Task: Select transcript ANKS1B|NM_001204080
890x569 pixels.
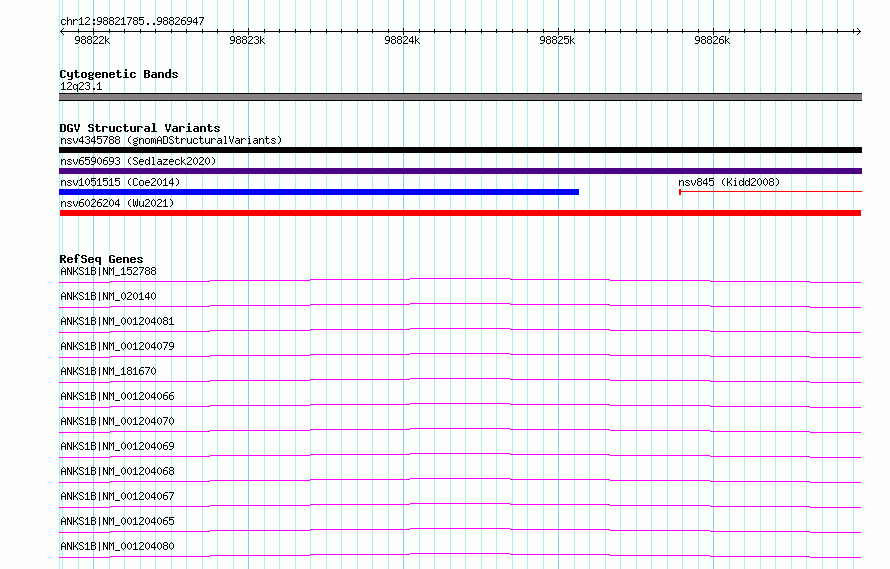Action: pos(117,546)
